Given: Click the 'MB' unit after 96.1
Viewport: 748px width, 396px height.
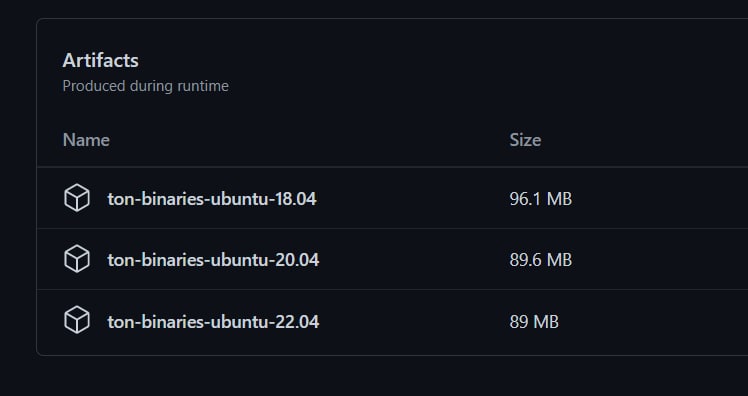Looking at the screenshot, I should click(559, 198).
